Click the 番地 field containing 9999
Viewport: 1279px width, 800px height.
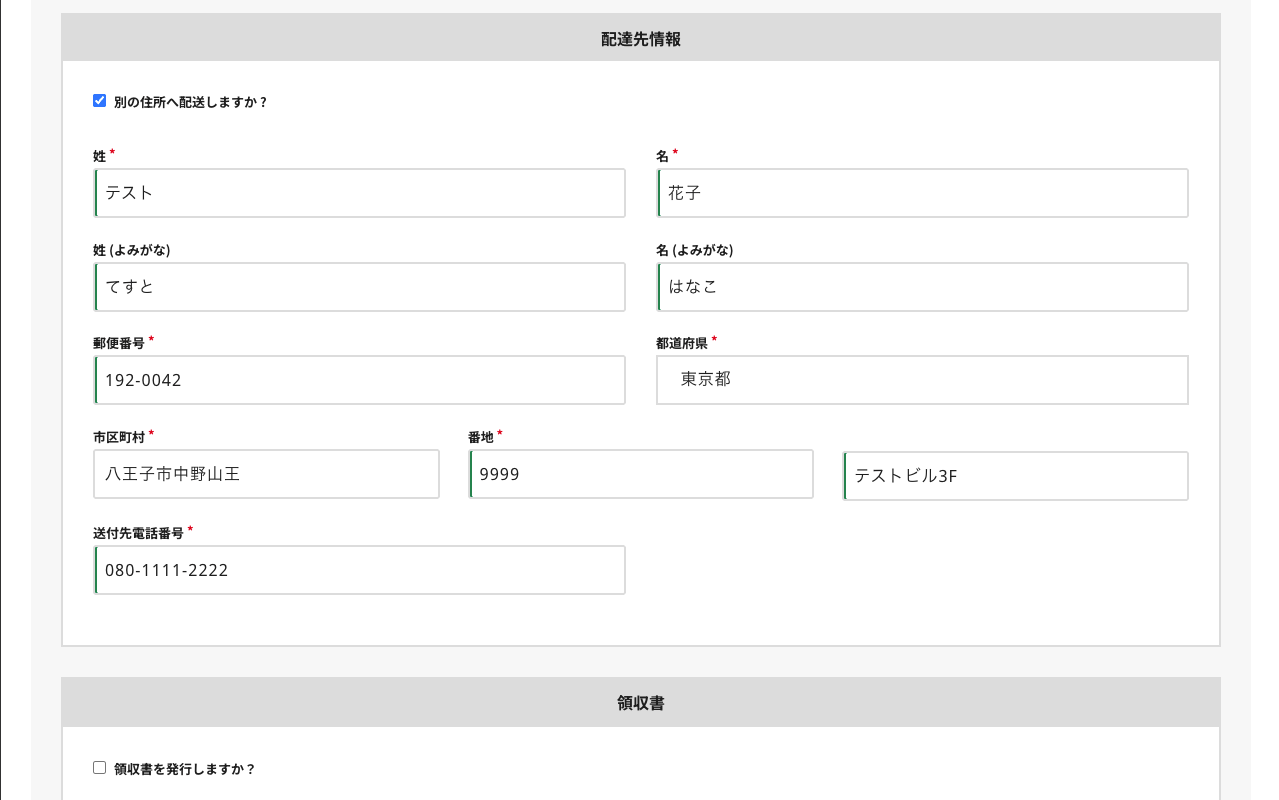pyautogui.click(x=640, y=474)
